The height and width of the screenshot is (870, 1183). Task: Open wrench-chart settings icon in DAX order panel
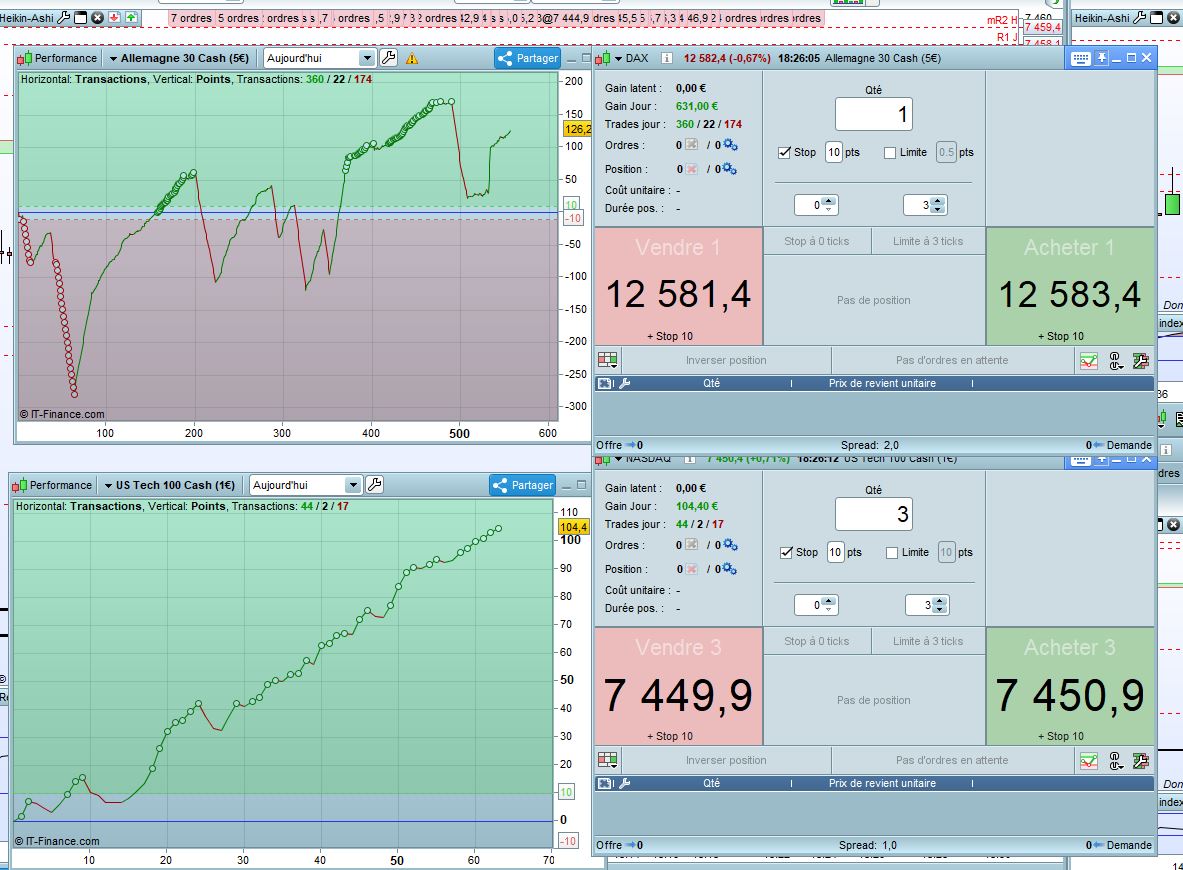(1141, 361)
